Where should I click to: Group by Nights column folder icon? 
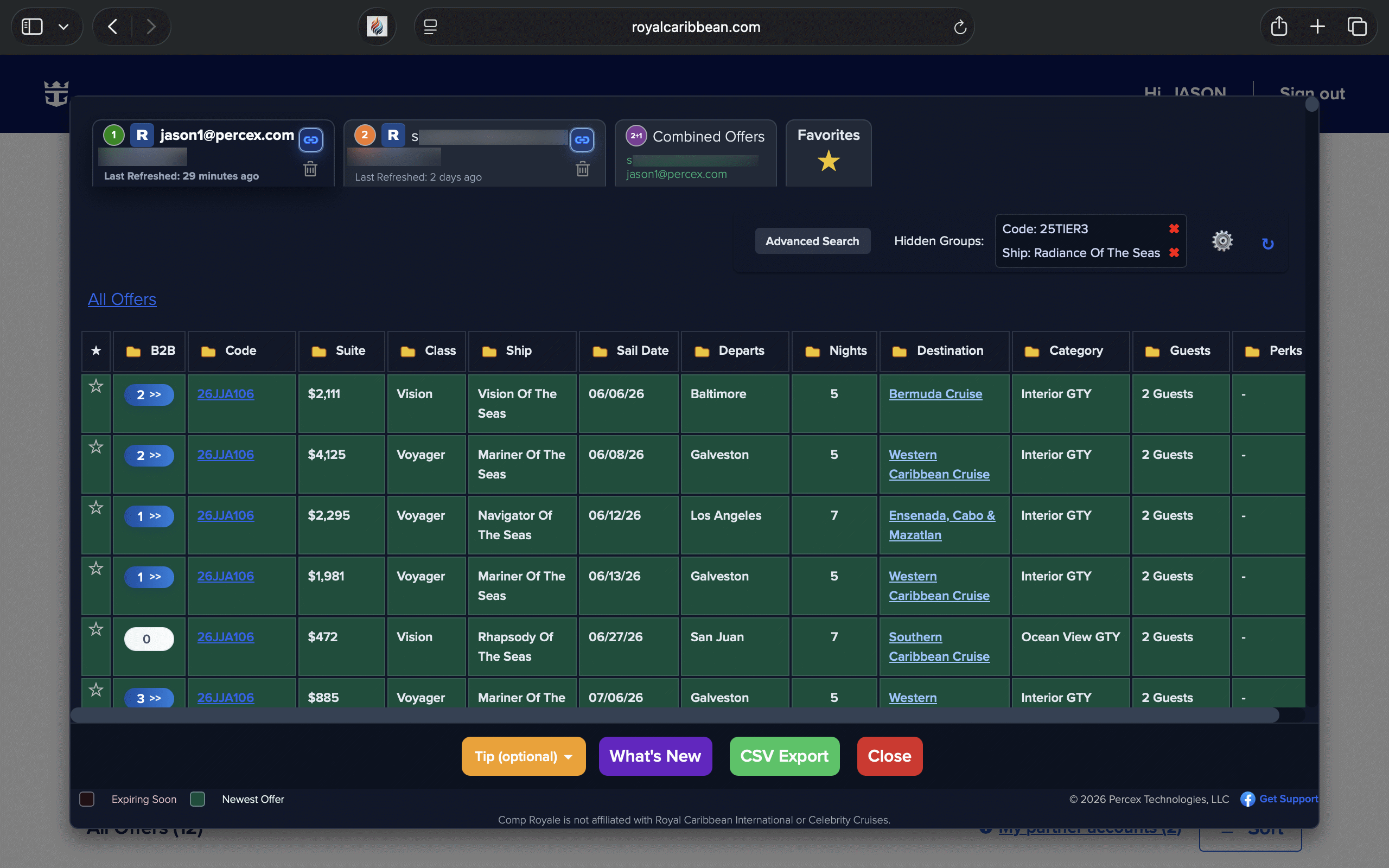click(812, 352)
